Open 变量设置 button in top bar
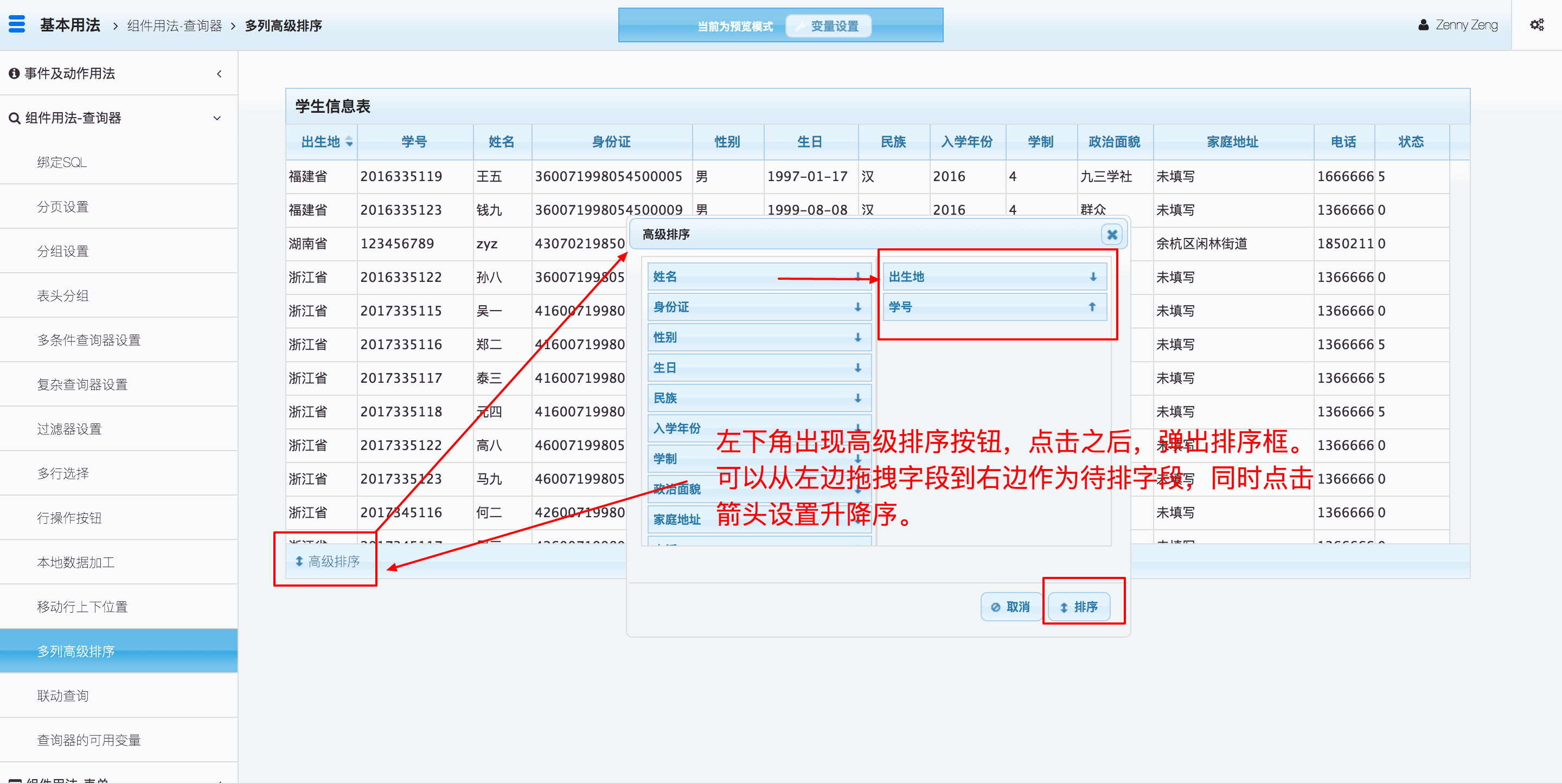The image size is (1562, 784). click(x=828, y=26)
